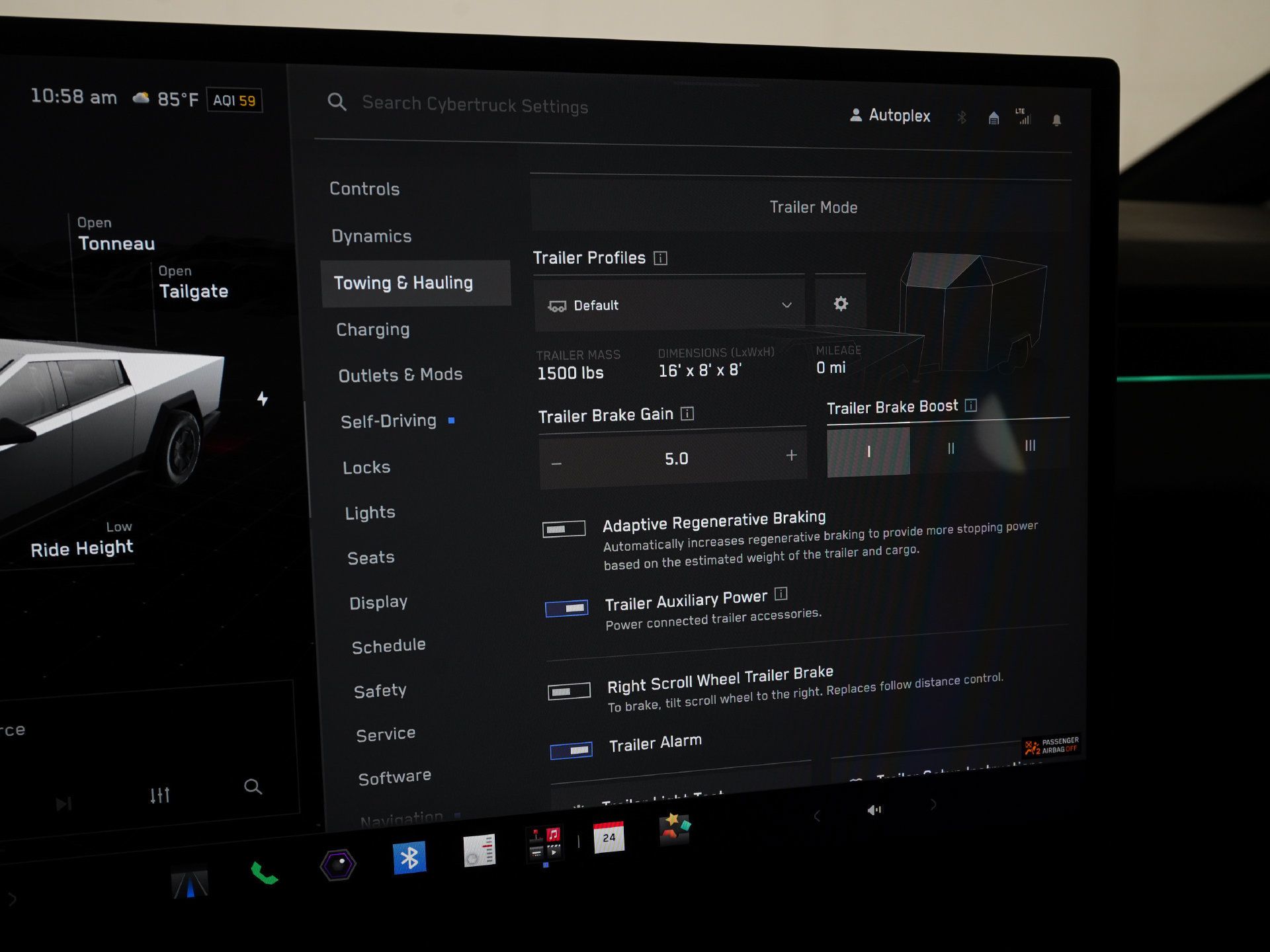Open the Lights settings menu
Image resolution: width=1270 pixels, height=952 pixels.
tap(370, 513)
